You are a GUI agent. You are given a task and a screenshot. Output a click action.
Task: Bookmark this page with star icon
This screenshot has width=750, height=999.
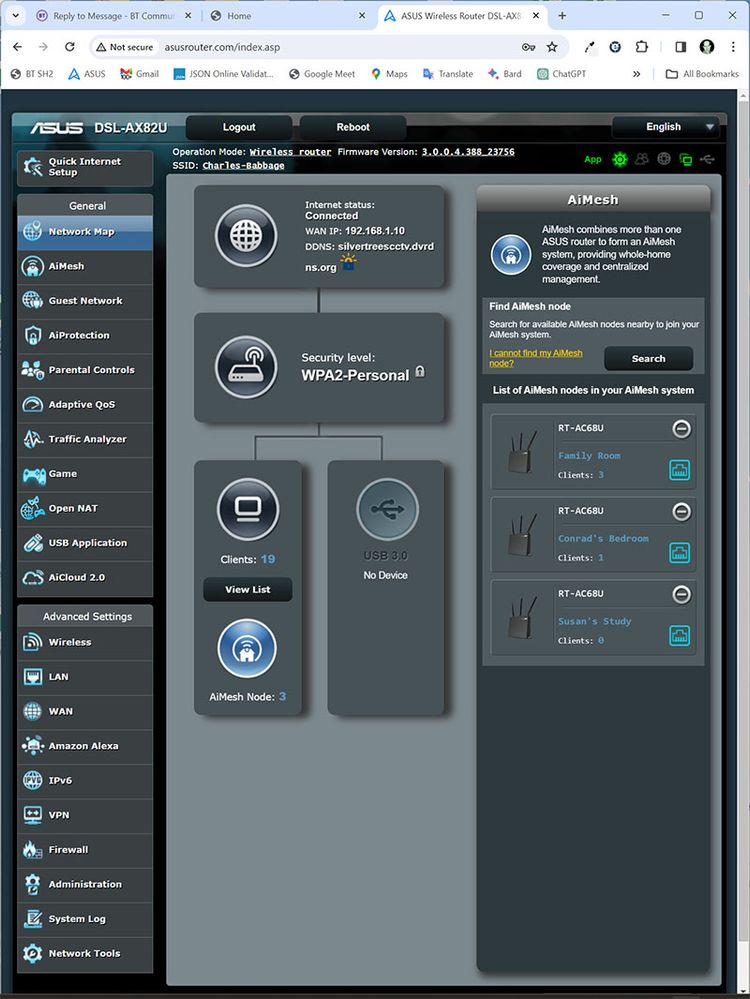(x=552, y=47)
